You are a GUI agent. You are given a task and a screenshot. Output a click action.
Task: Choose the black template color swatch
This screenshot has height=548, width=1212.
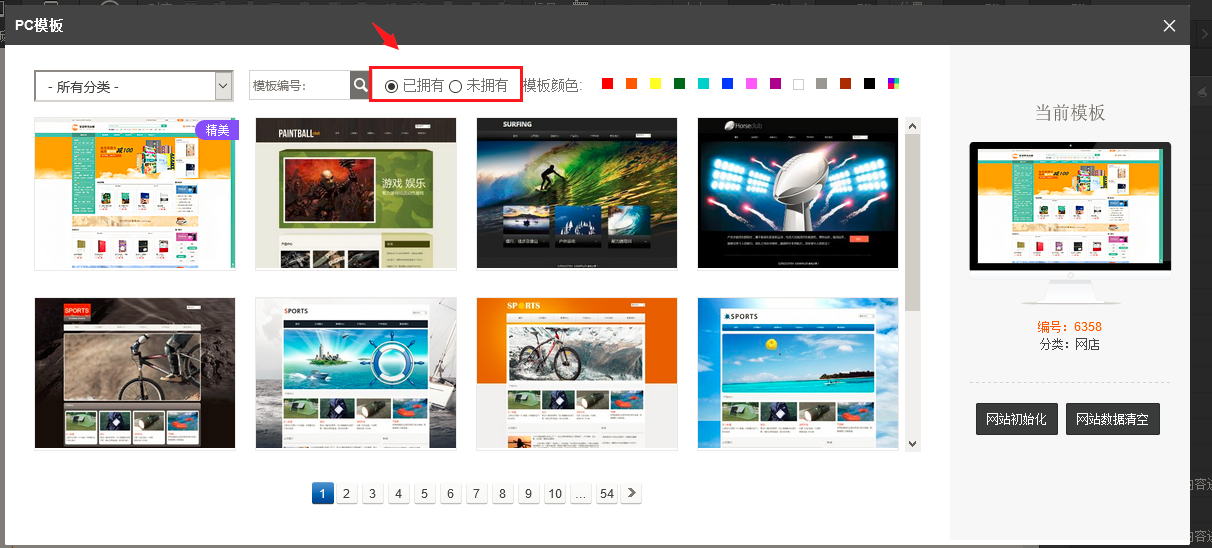tap(870, 84)
